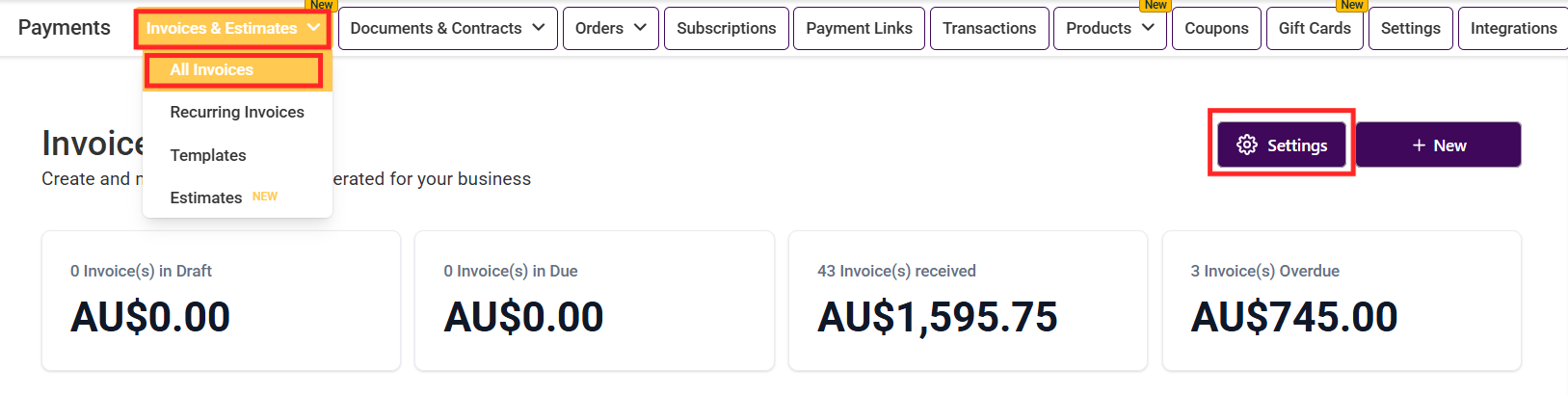Switch to the Integrations tab
This screenshot has width=1568, height=395.
tap(1513, 28)
